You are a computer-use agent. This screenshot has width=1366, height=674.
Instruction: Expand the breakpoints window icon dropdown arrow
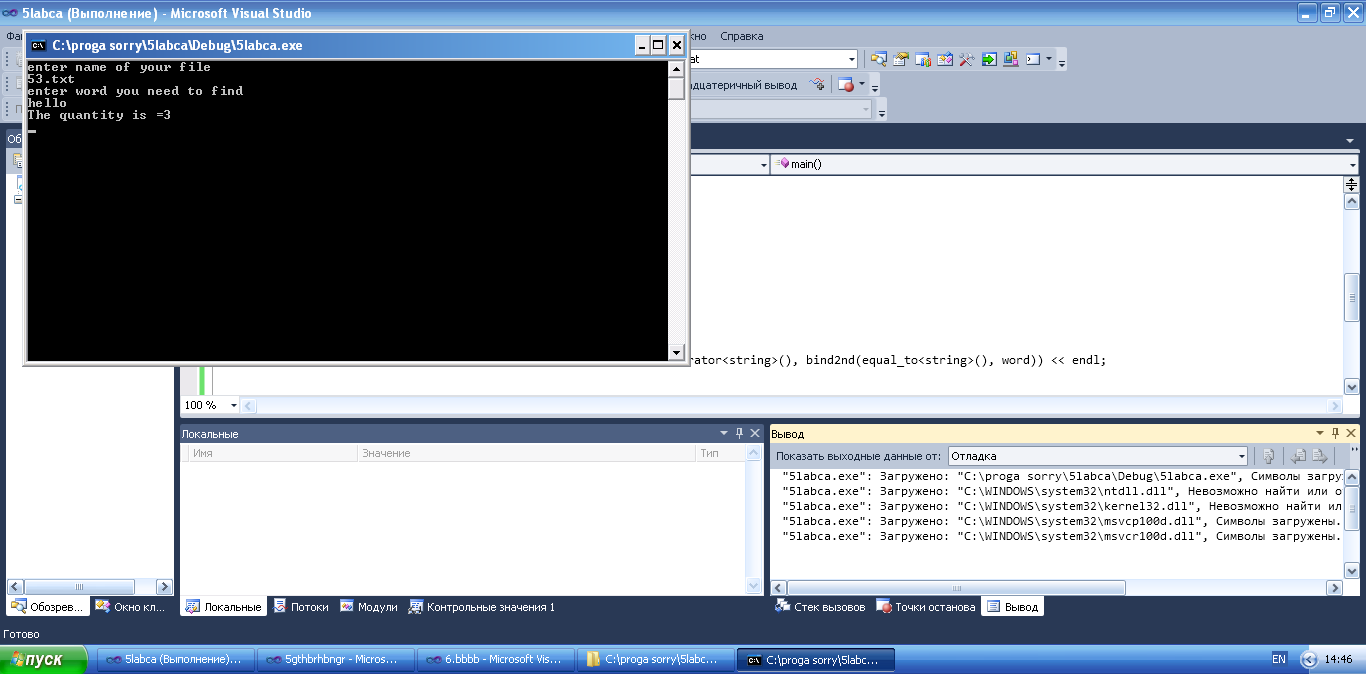[862, 84]
